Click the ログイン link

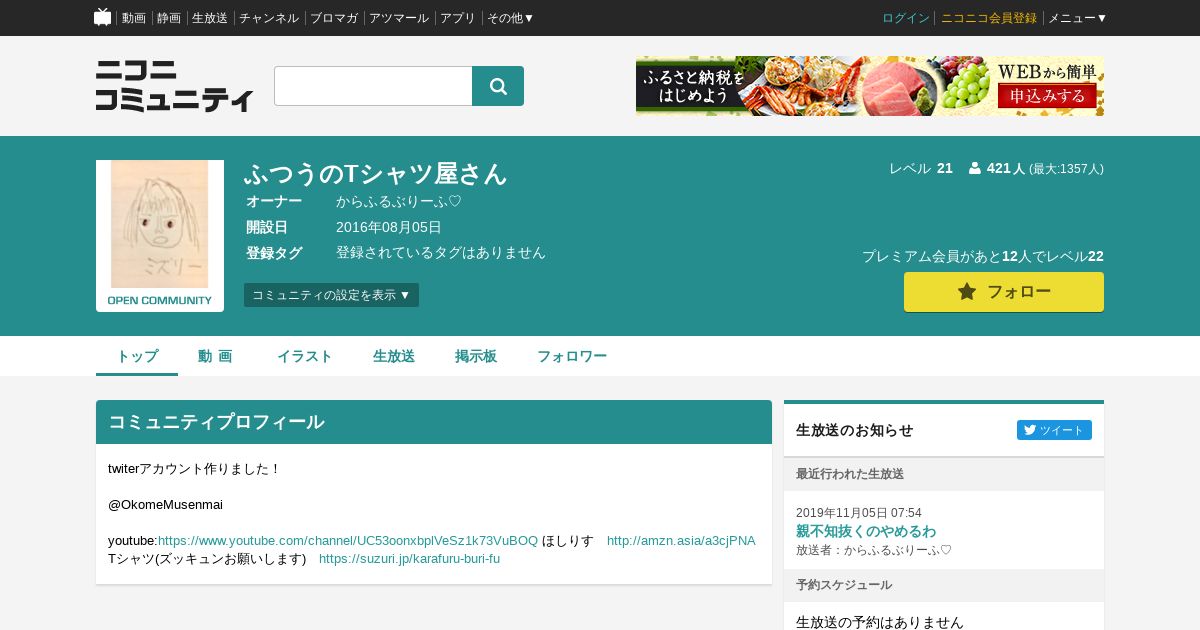906,18
